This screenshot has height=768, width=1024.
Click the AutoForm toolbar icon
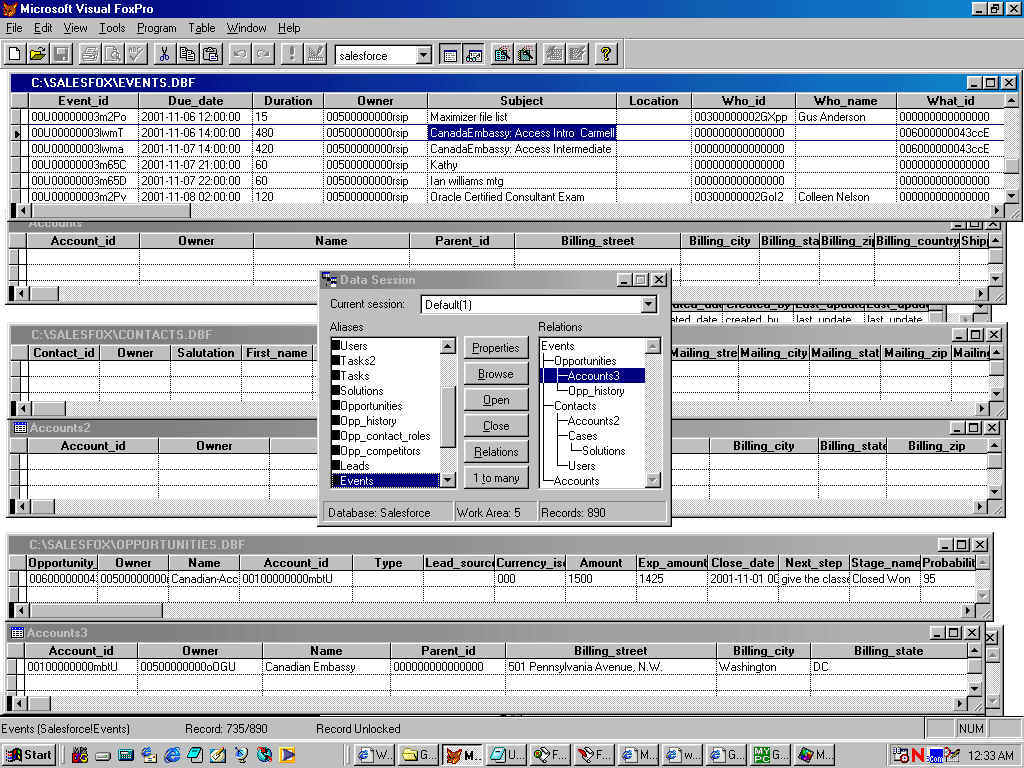554,54
